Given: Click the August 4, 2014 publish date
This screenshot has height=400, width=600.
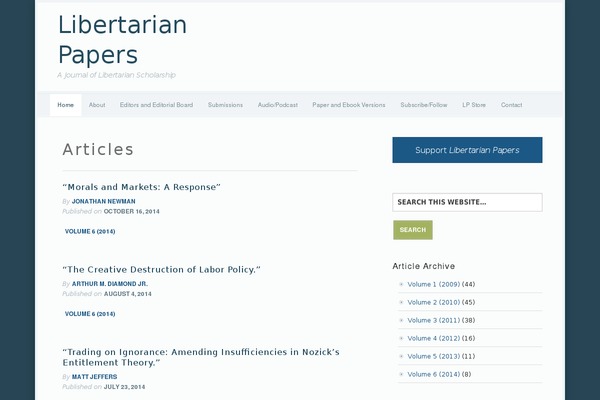Looking at the screenshot, I should click(x=128, y=294).
